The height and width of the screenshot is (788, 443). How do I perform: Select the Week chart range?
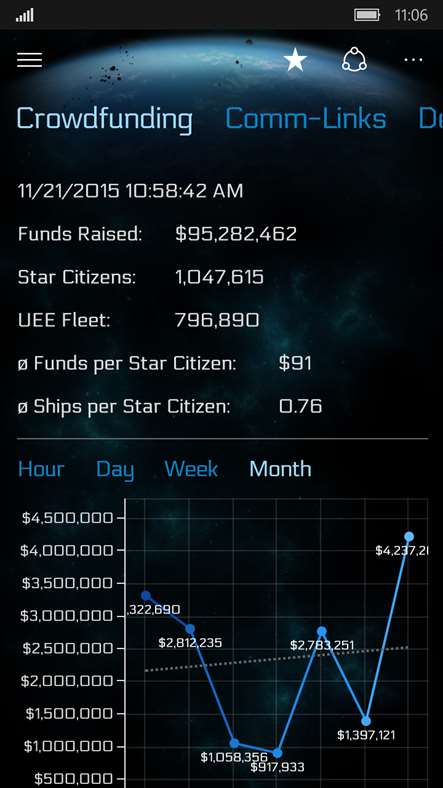(191, 469)
